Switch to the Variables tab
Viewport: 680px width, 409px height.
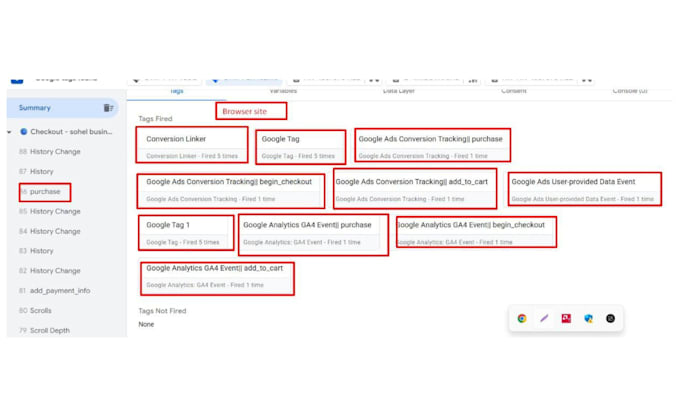283,91
